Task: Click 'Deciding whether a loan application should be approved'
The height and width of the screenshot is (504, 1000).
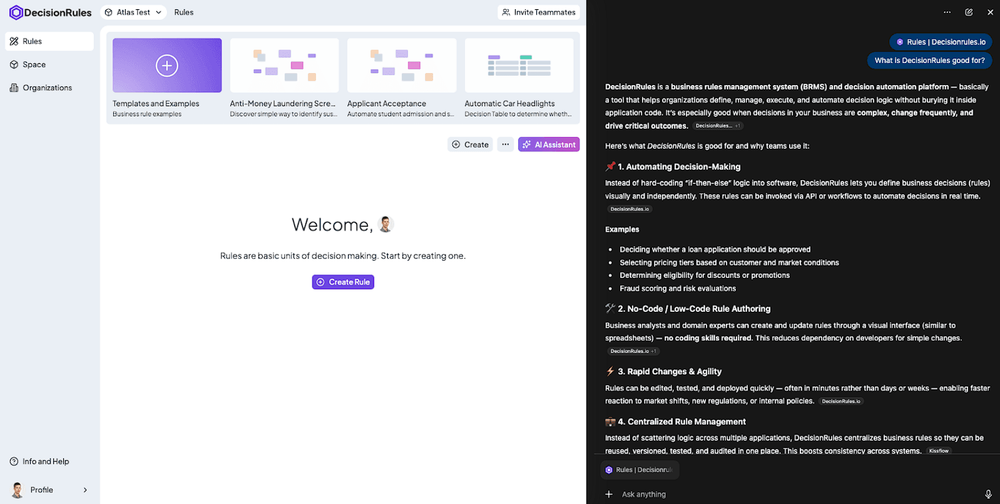Action: (x=715, y=249)
